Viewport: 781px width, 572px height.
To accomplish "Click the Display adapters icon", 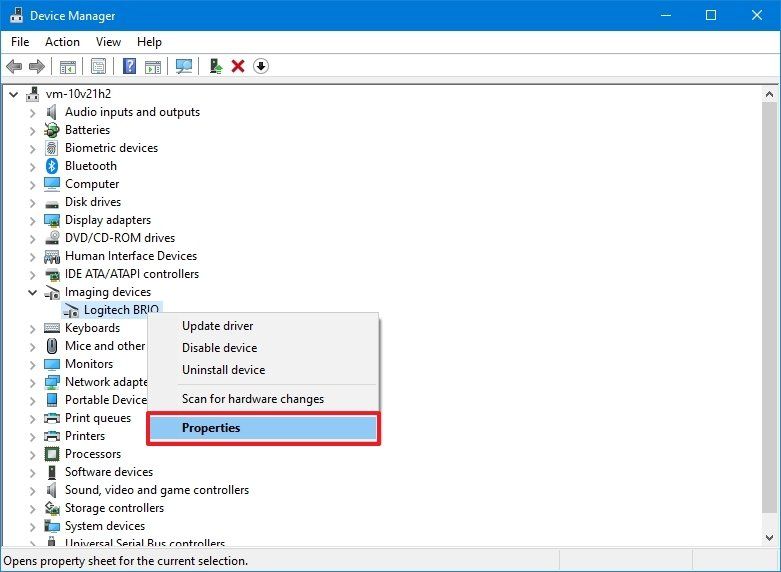I will (52, 220).
